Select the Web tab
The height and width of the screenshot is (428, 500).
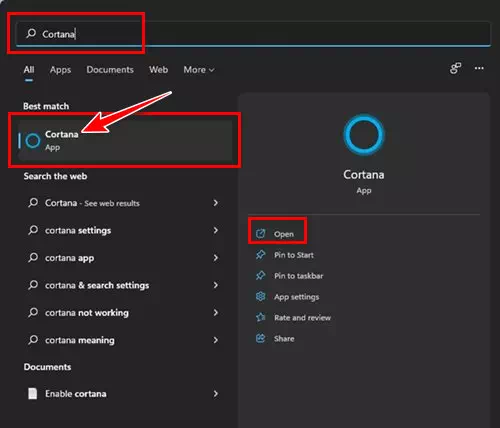(x=159, y=70)
